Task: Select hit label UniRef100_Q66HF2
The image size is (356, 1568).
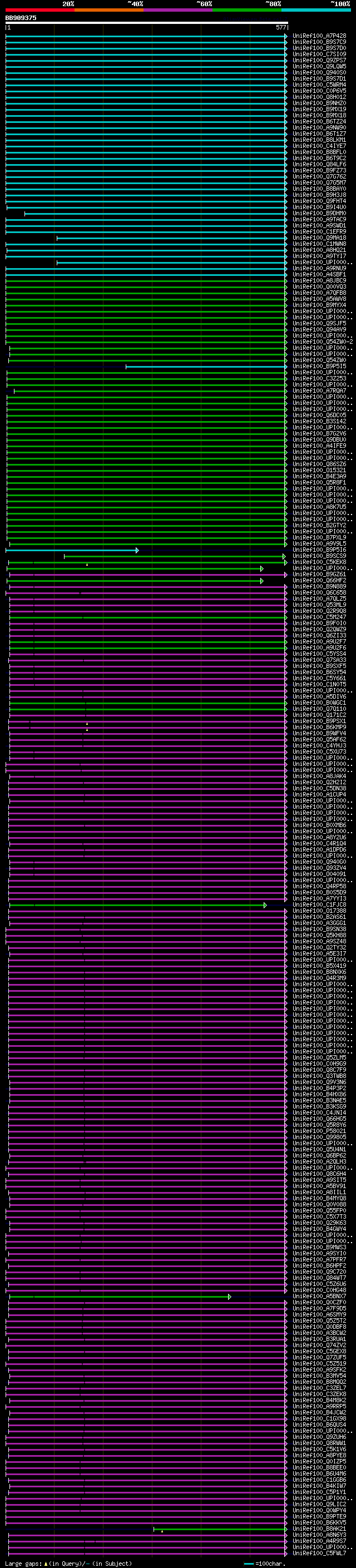Action: [319, 580]
